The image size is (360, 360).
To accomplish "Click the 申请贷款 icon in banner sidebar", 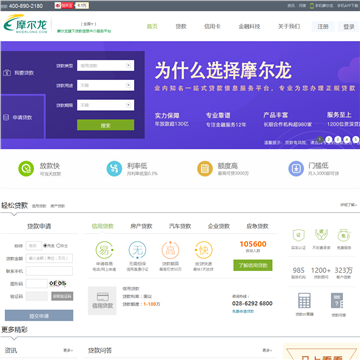I will click(6, 117).
